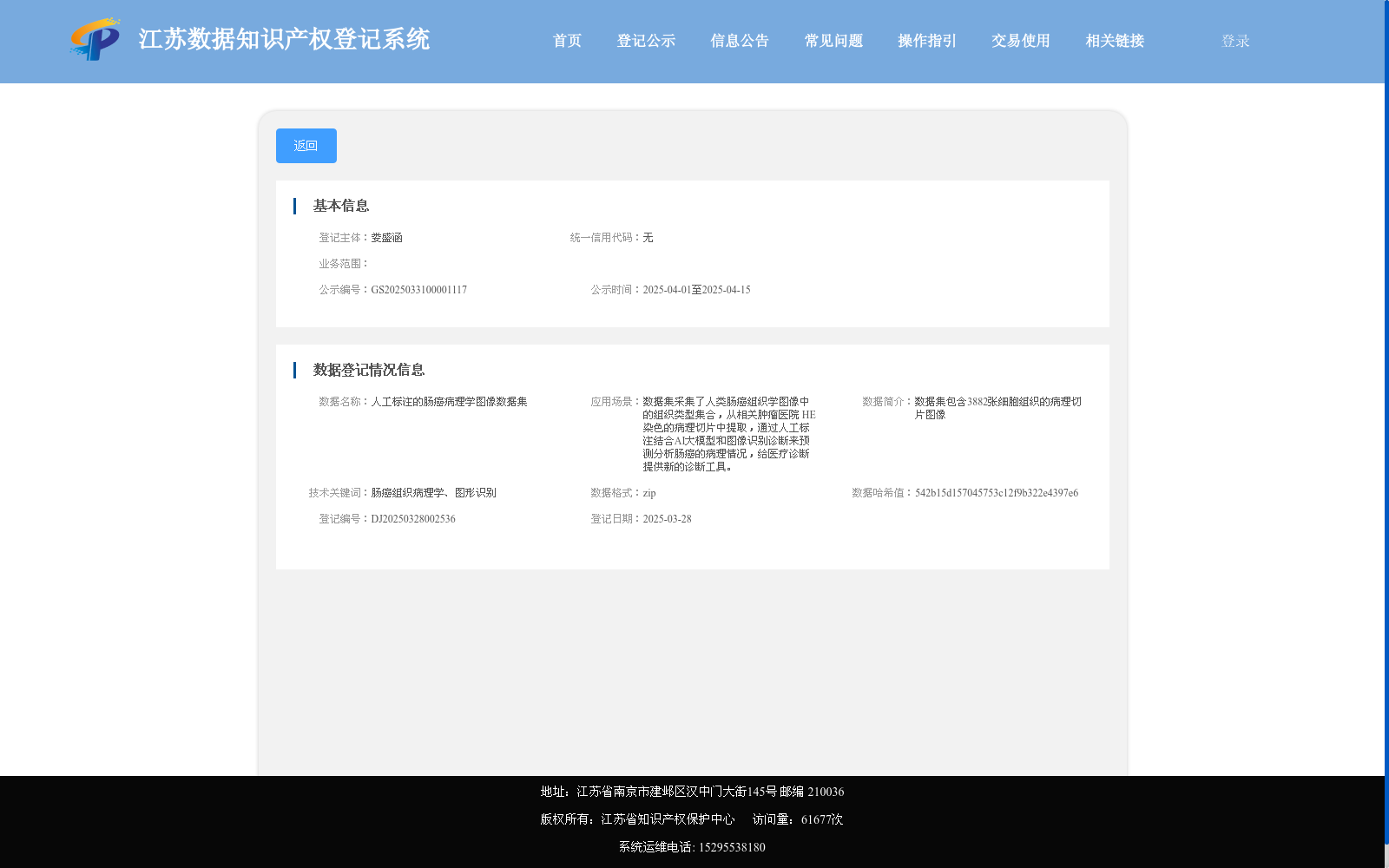
Task: Click the 应用场景 description paragraph
Action: point(729,434)
